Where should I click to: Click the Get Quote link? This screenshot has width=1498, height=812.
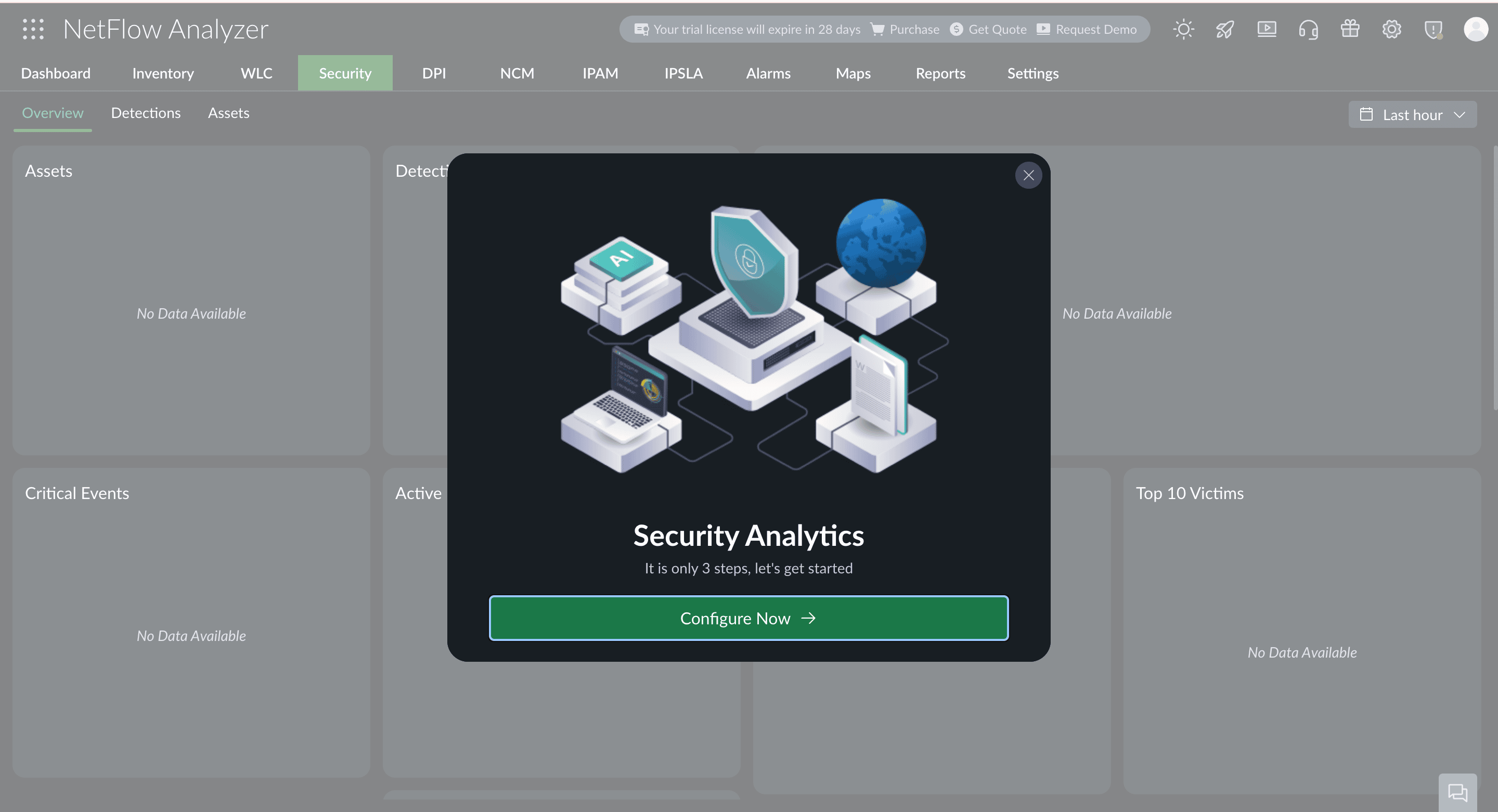coord(989,29)
